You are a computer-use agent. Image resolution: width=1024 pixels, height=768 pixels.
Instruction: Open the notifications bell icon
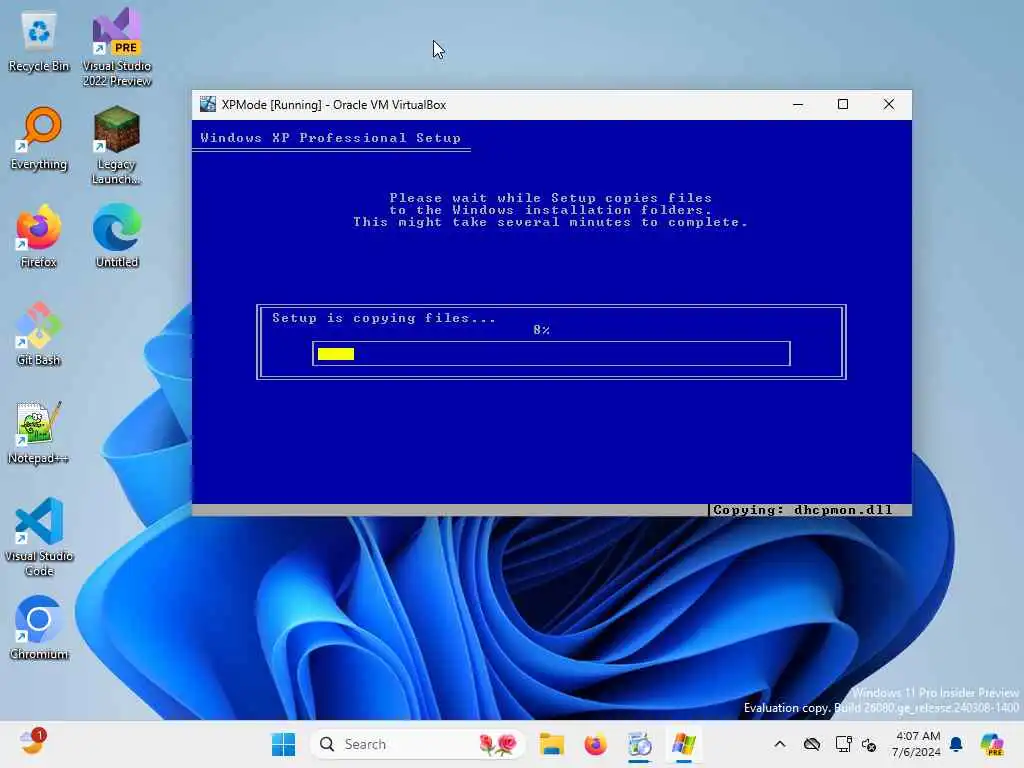[956, 744]
